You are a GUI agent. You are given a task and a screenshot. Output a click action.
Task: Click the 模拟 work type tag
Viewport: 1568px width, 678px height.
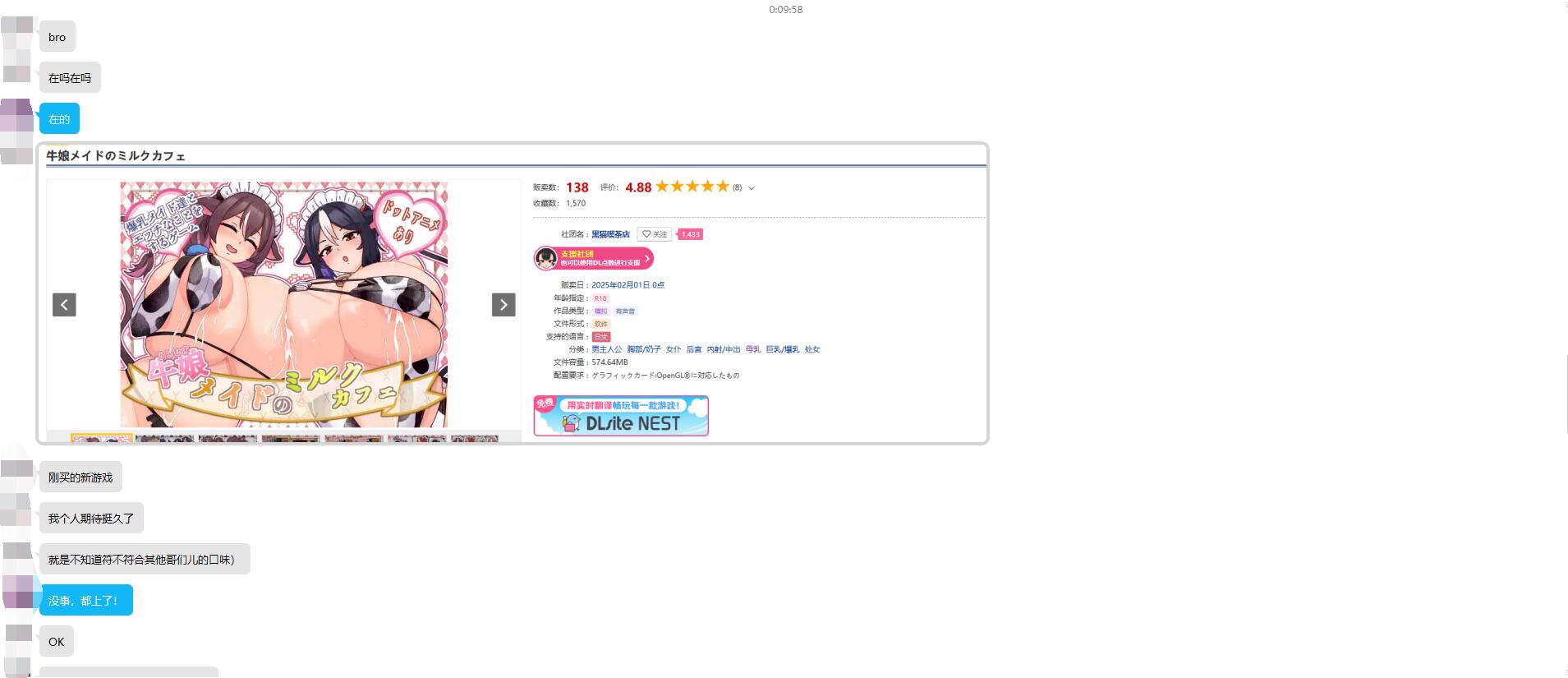coord(600,311)
